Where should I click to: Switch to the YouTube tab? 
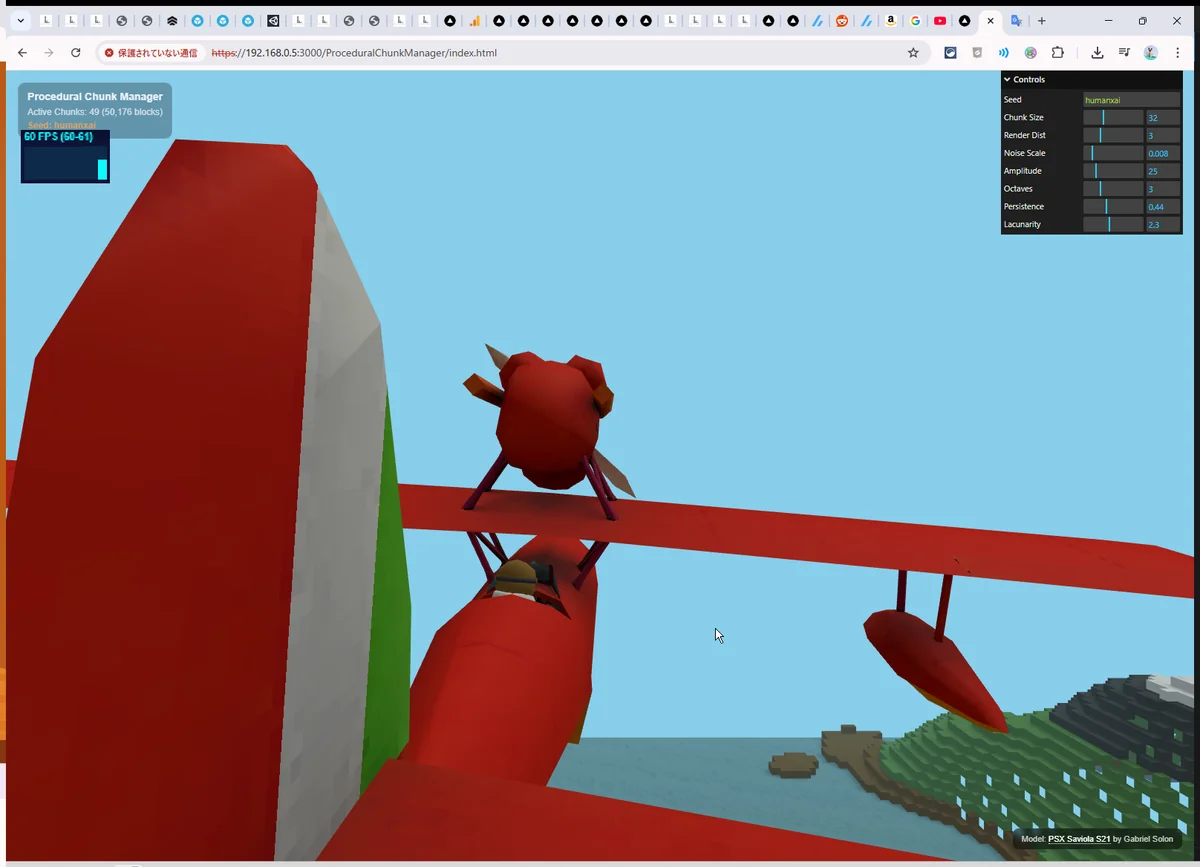click(x=940, y=21)
